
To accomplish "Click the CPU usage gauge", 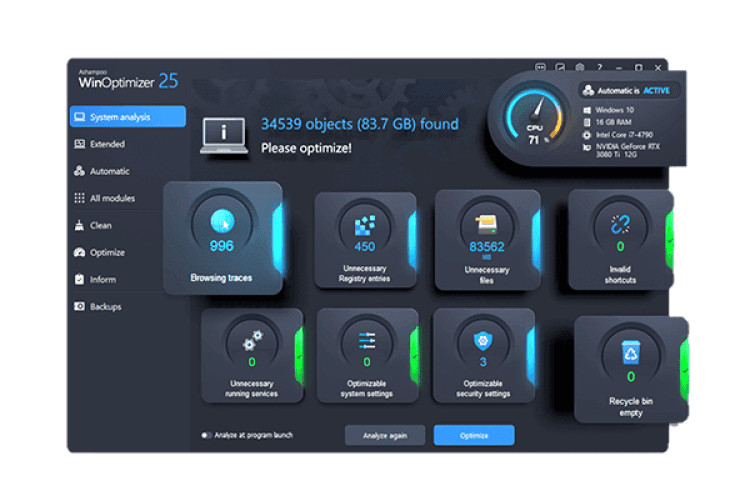I will 535,116.
